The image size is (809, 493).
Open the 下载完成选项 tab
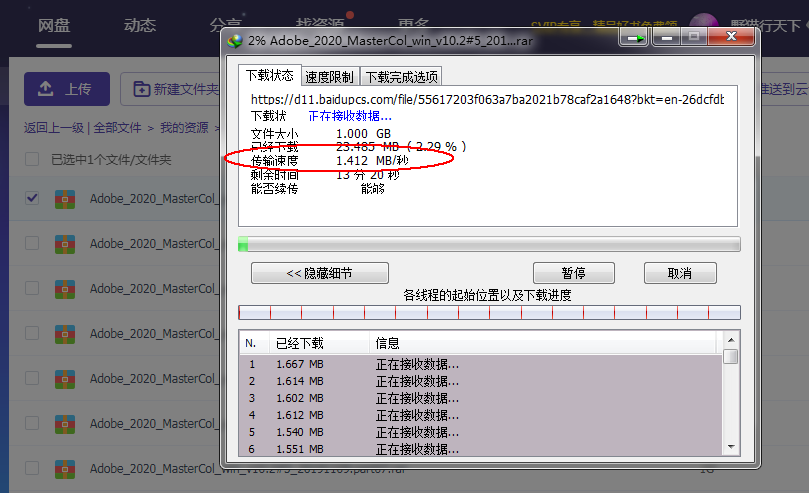click(401, 77)
